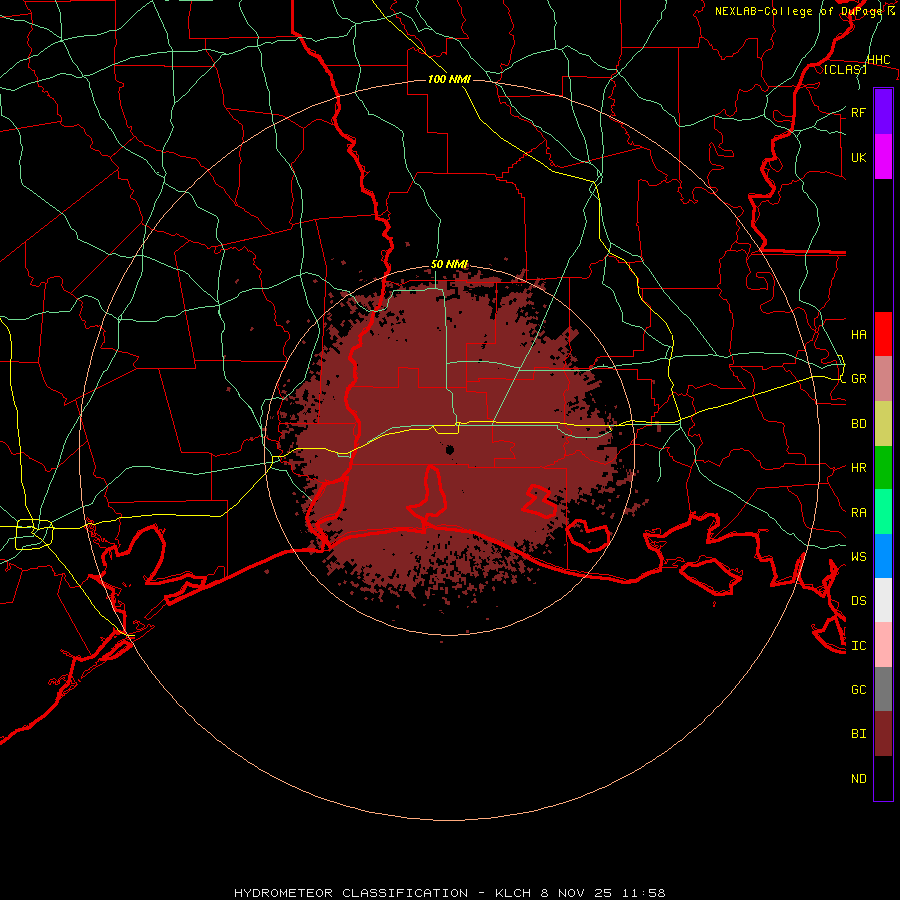Click the BD legend label
The image size is (900, 900).
pos(858,424)
